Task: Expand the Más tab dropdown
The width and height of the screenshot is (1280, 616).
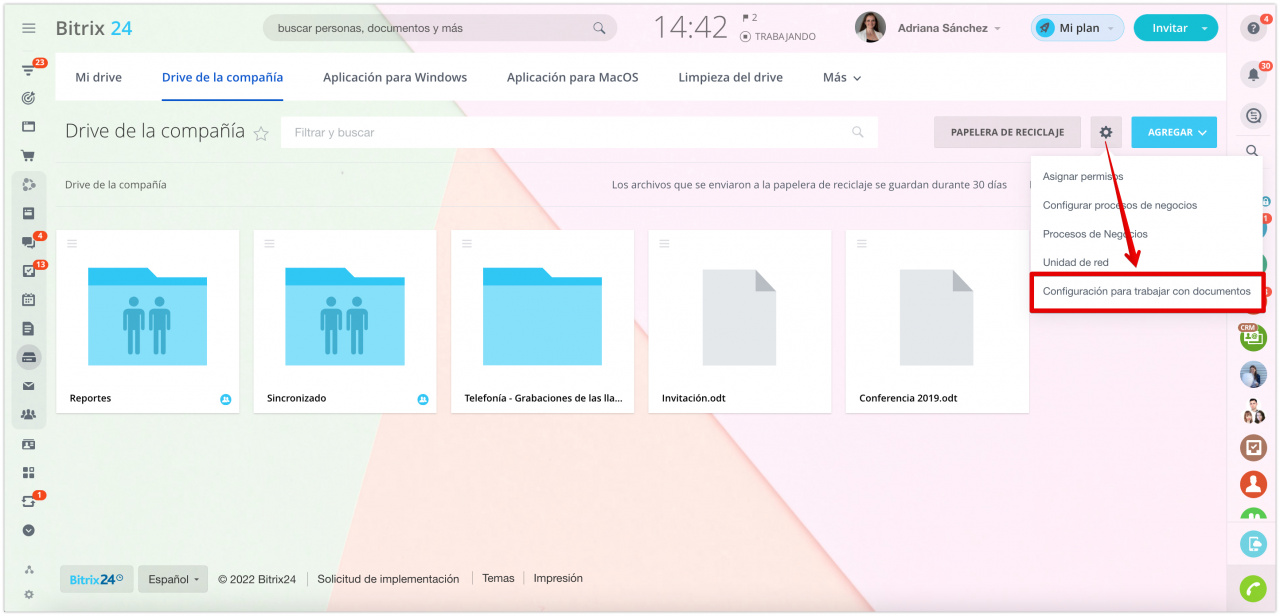Action: tap(842, 77)
